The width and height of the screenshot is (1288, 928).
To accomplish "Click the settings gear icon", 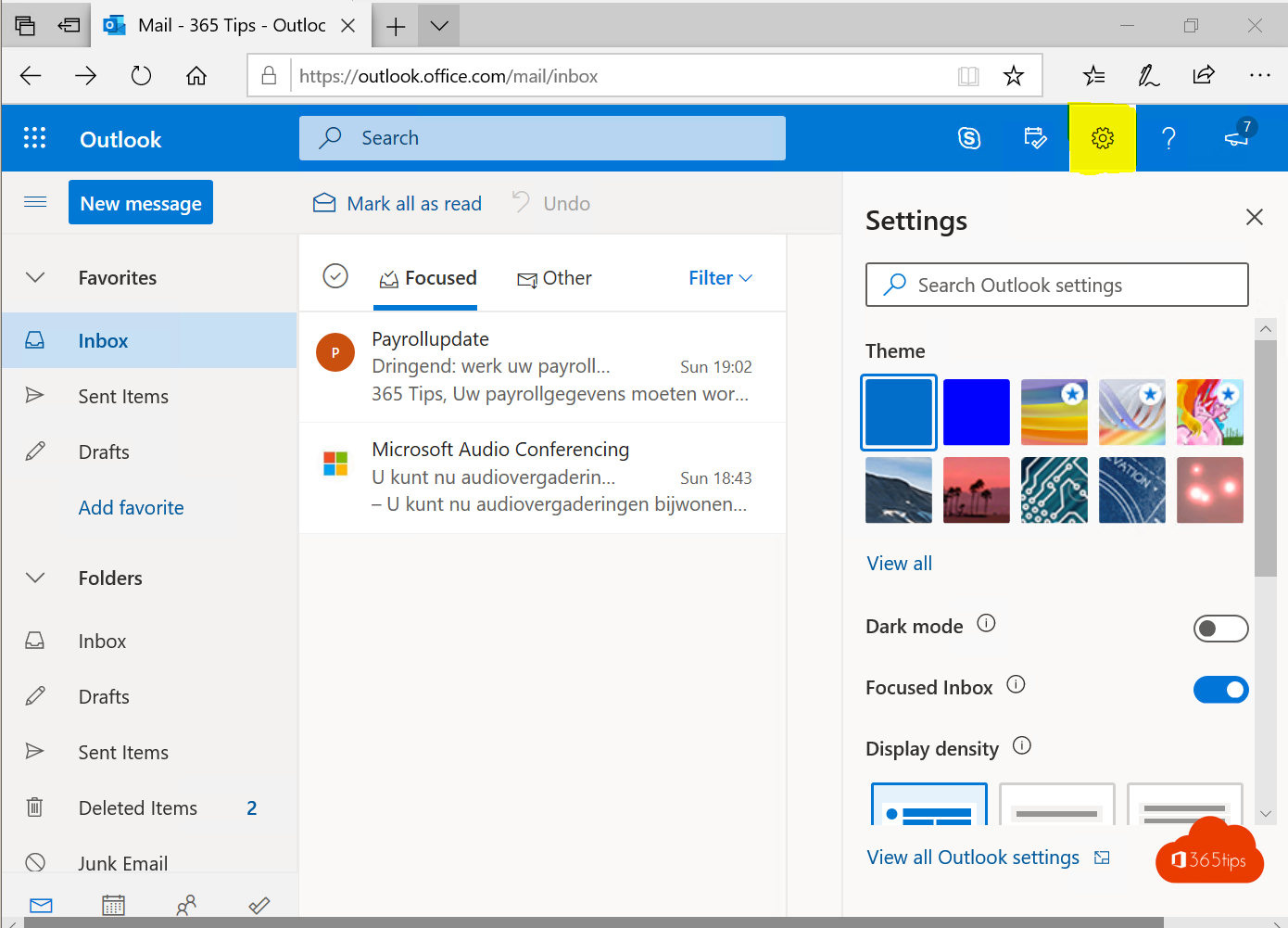I will 1102,138.
